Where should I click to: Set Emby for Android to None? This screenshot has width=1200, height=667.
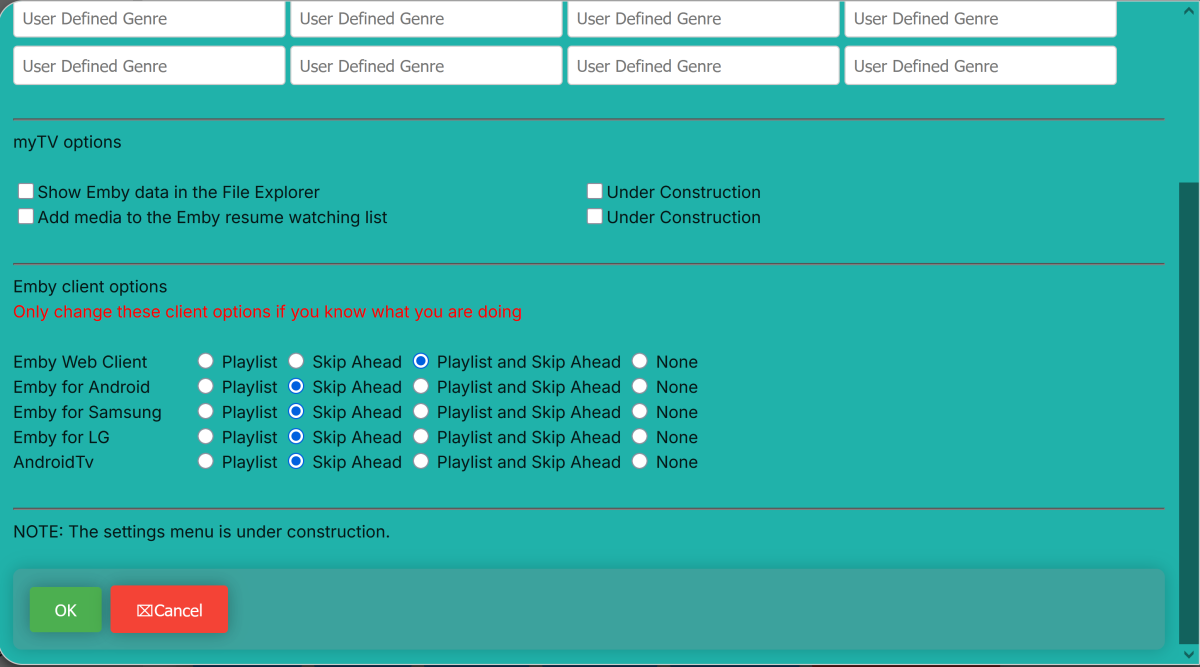coord(640,386)
